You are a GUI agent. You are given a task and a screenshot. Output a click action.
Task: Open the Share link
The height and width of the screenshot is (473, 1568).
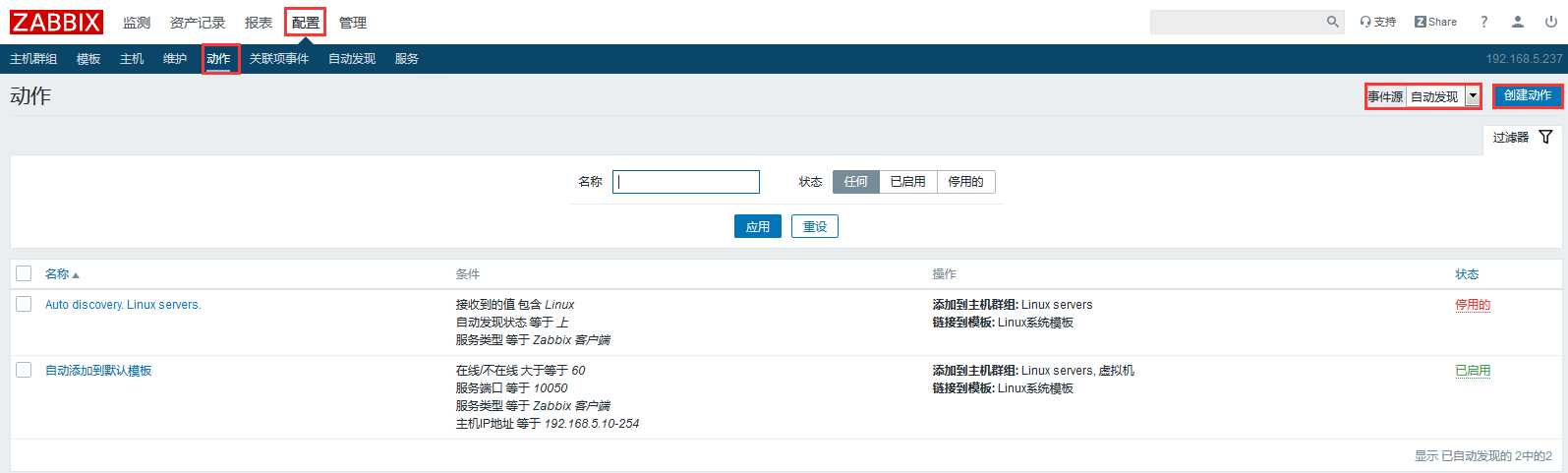point(1435,22)
